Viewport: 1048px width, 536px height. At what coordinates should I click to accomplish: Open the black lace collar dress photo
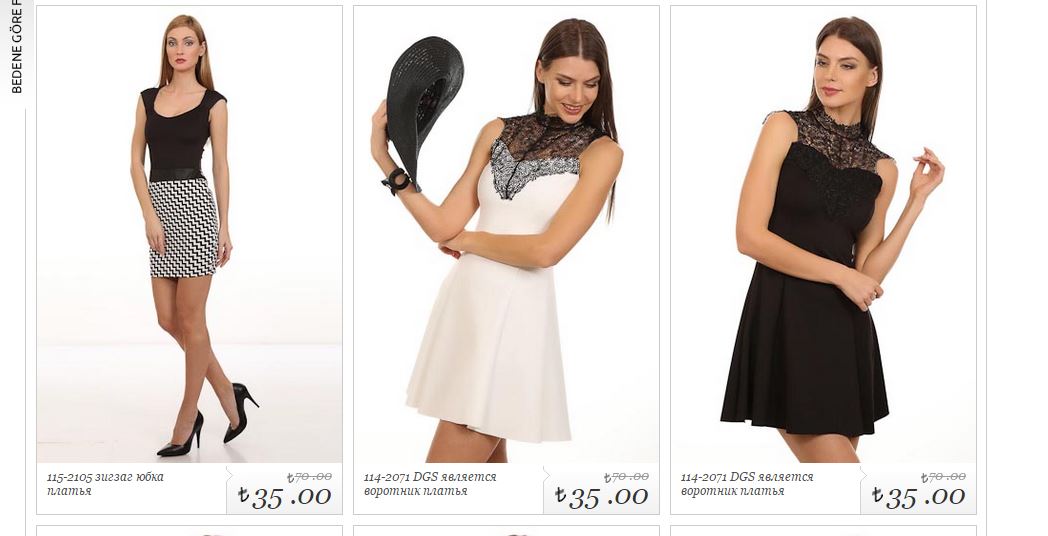click(823, 235)
